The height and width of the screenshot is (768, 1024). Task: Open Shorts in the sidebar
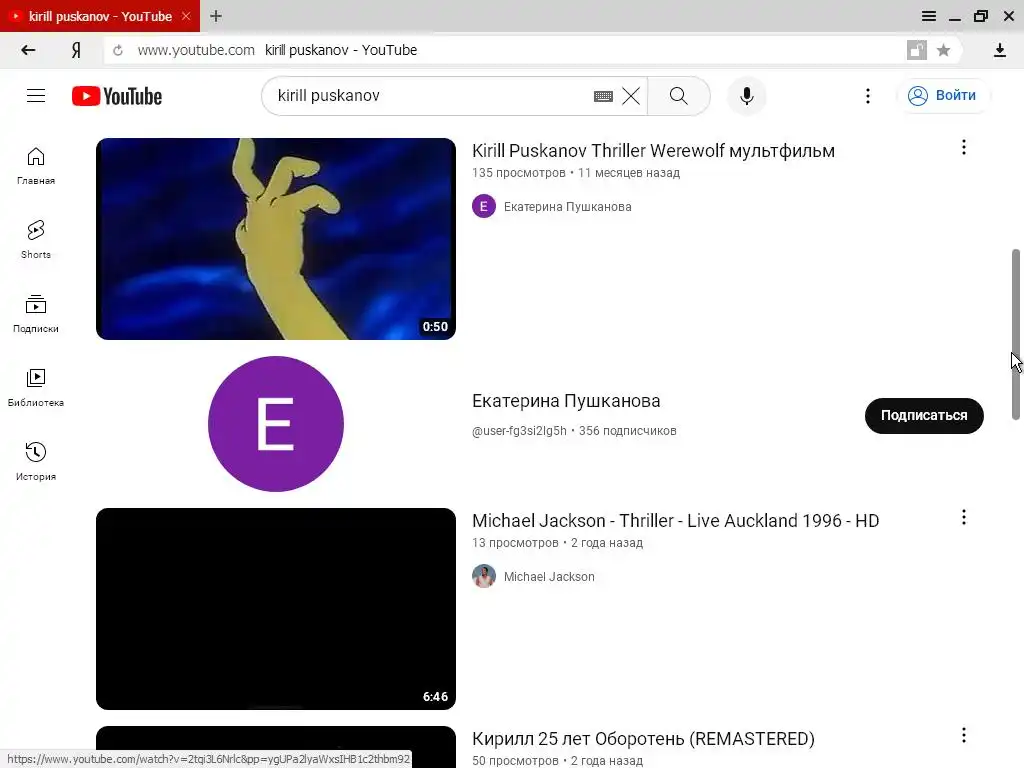36,240
